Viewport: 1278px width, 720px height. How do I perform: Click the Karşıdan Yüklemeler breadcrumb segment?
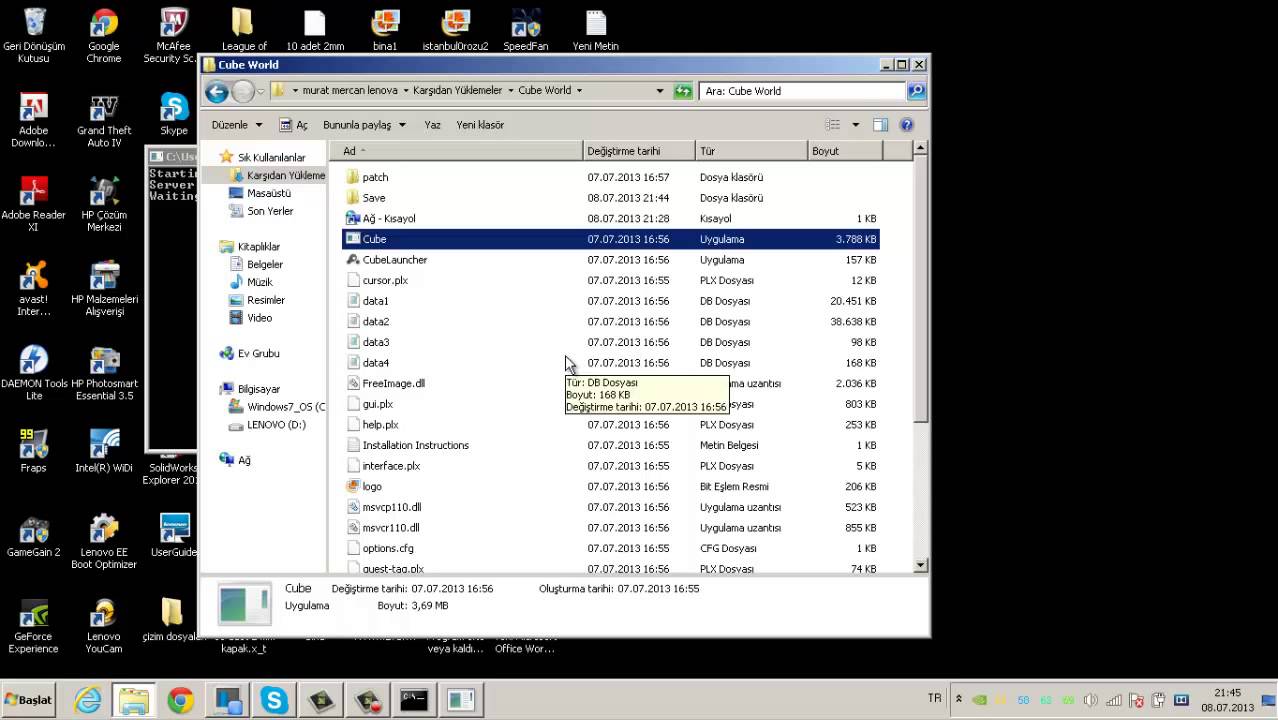pos(458,90)
